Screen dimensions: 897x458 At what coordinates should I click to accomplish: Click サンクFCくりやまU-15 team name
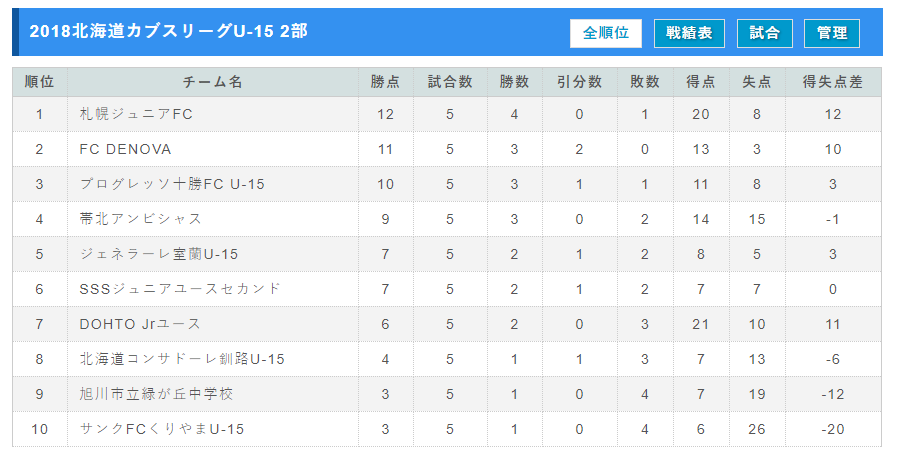(162, 429)
